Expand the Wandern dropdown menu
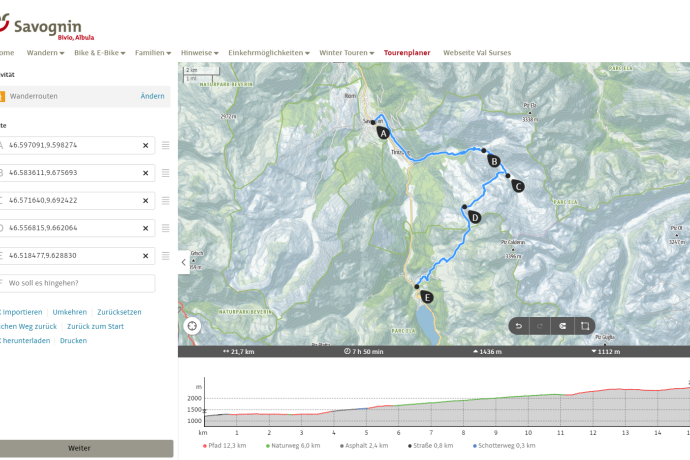Image resolution: width=690 pixels, height=460 pixels. coord(45,52)
